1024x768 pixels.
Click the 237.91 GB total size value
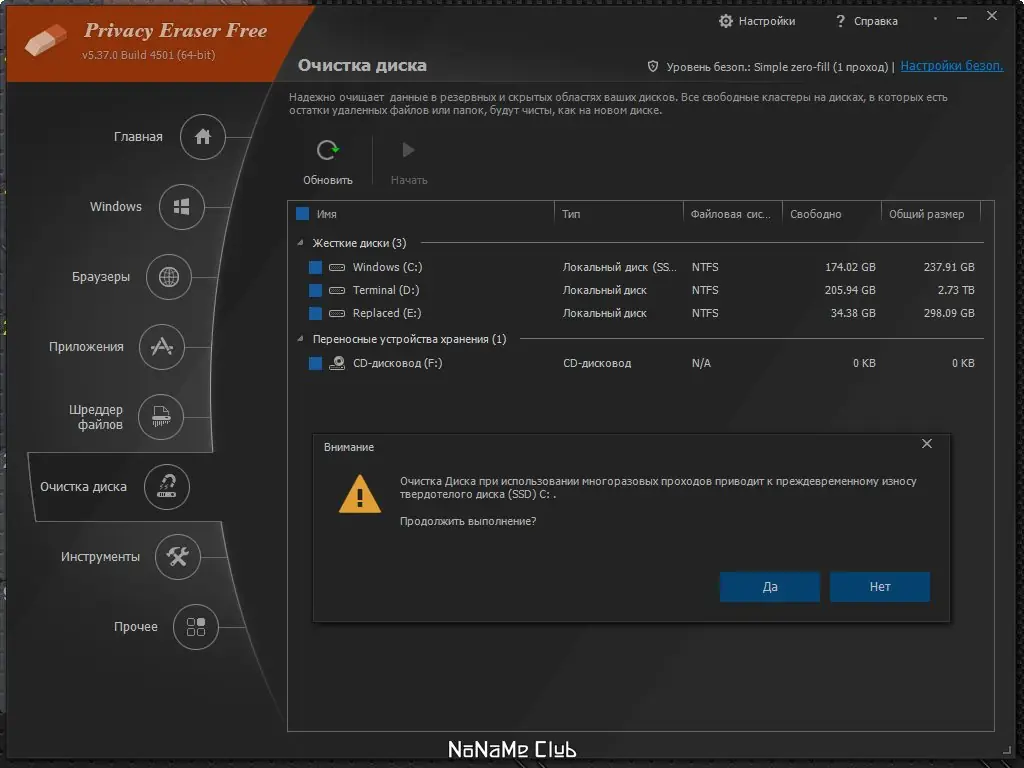coord(949,267)
